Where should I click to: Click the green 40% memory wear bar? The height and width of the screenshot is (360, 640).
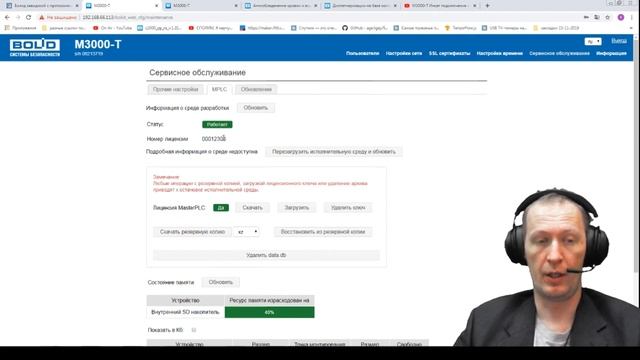click(269, 312)
